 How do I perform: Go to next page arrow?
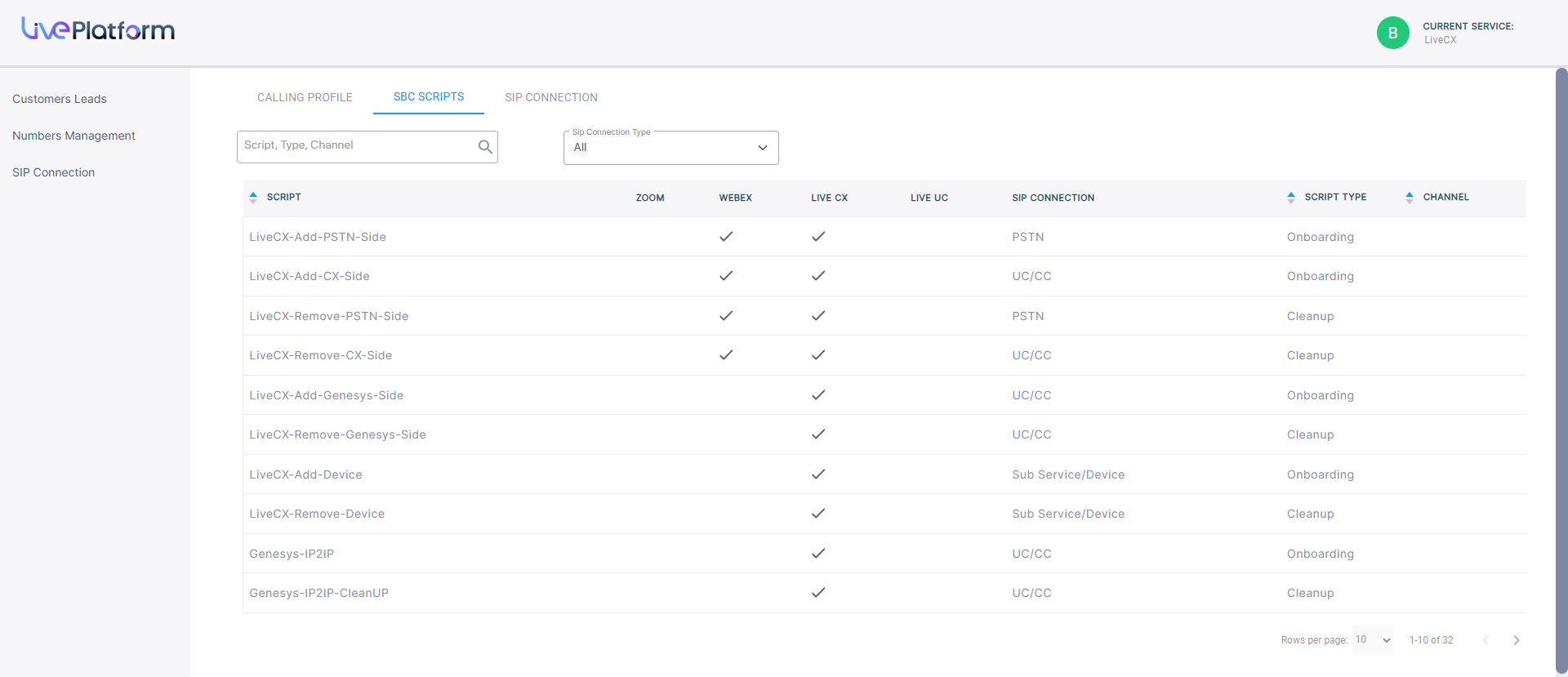click(x=1517, y=640)
